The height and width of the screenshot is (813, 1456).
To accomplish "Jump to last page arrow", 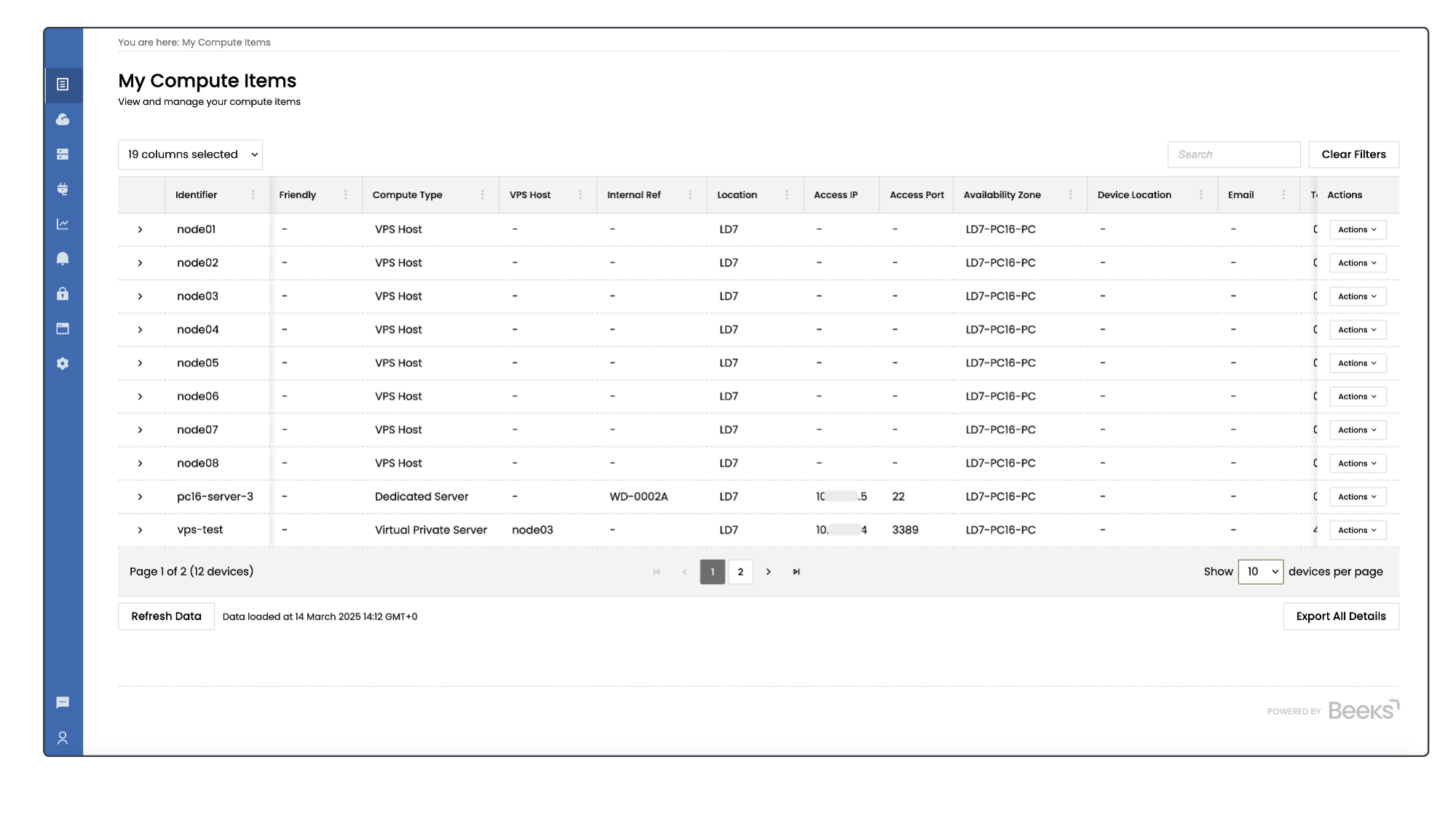I will coord(796,572).
